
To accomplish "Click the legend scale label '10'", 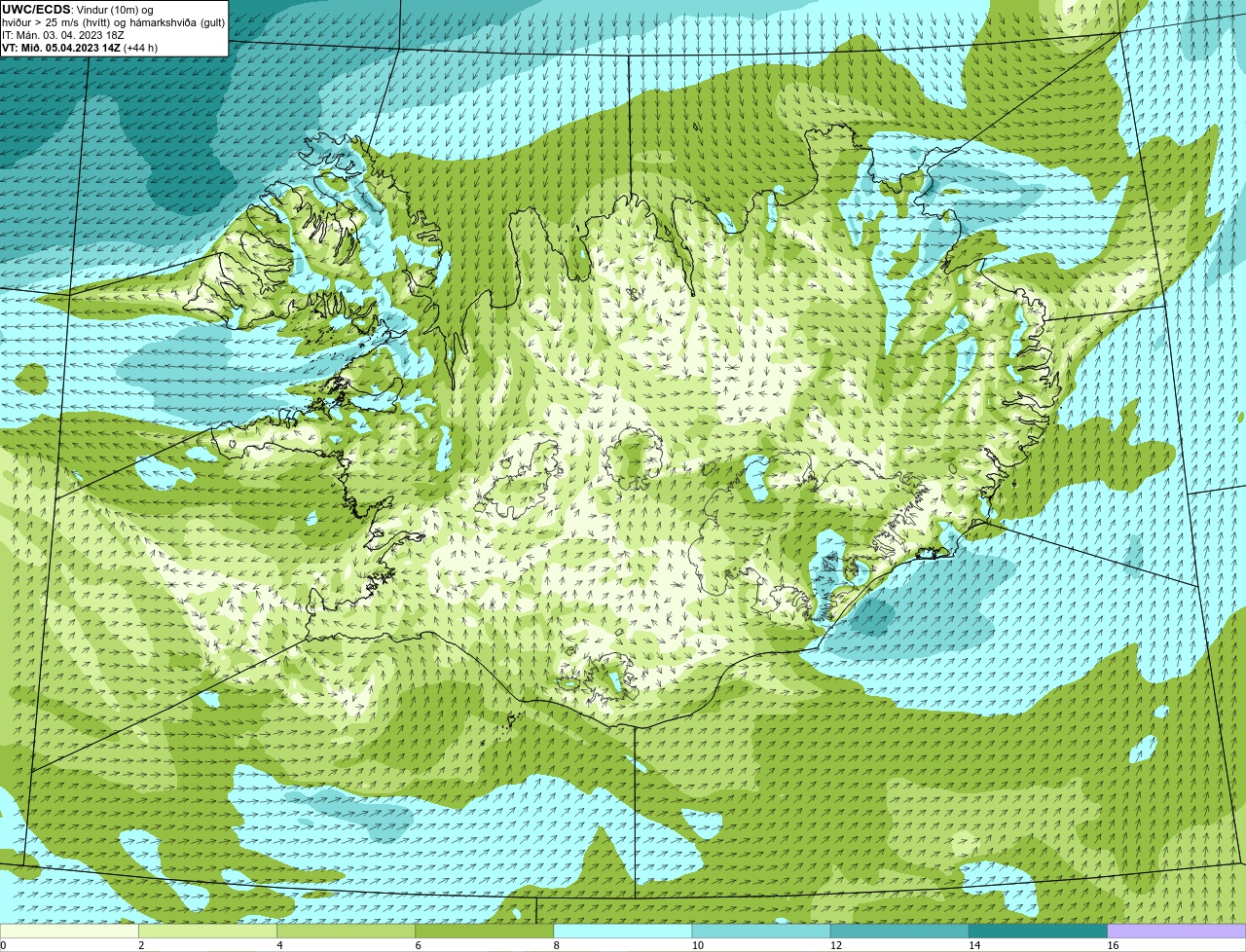I will point(697,945).
